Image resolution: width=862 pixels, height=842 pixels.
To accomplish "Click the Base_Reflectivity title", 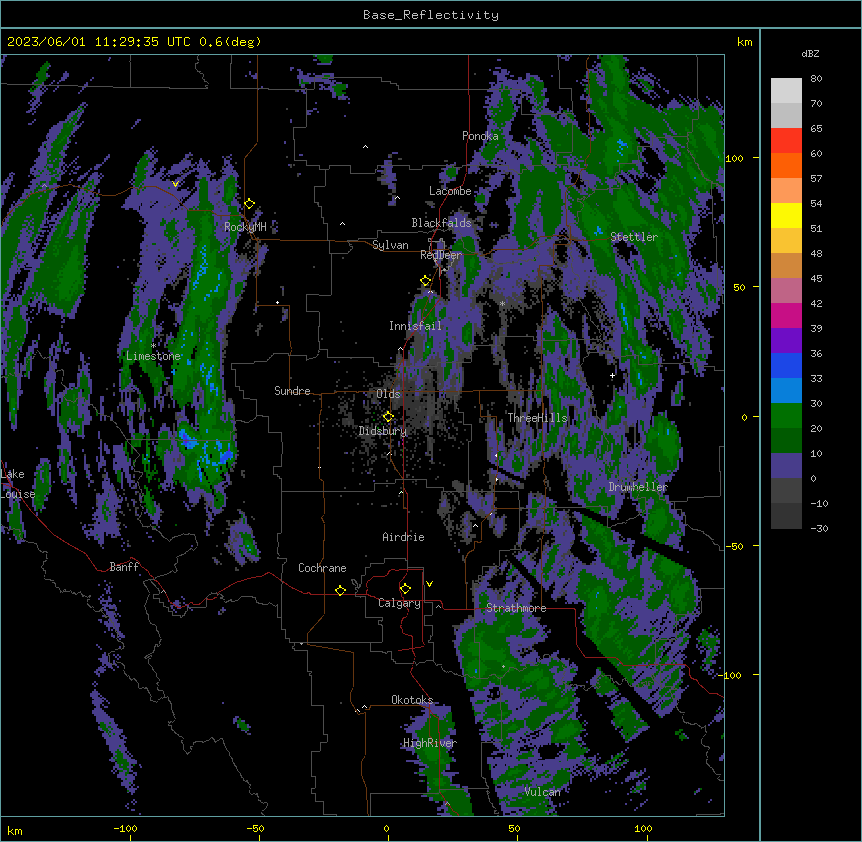I will point(431,15).
